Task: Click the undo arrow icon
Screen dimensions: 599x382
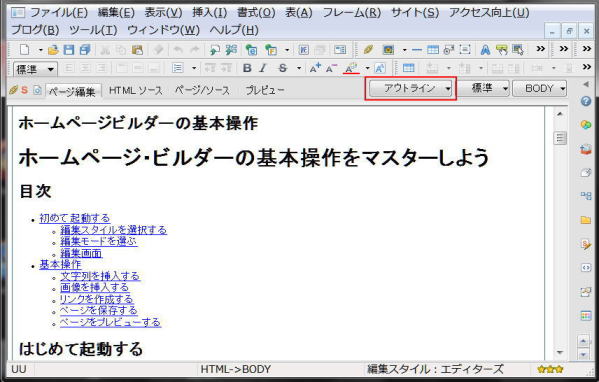Action: pos(178,50)
